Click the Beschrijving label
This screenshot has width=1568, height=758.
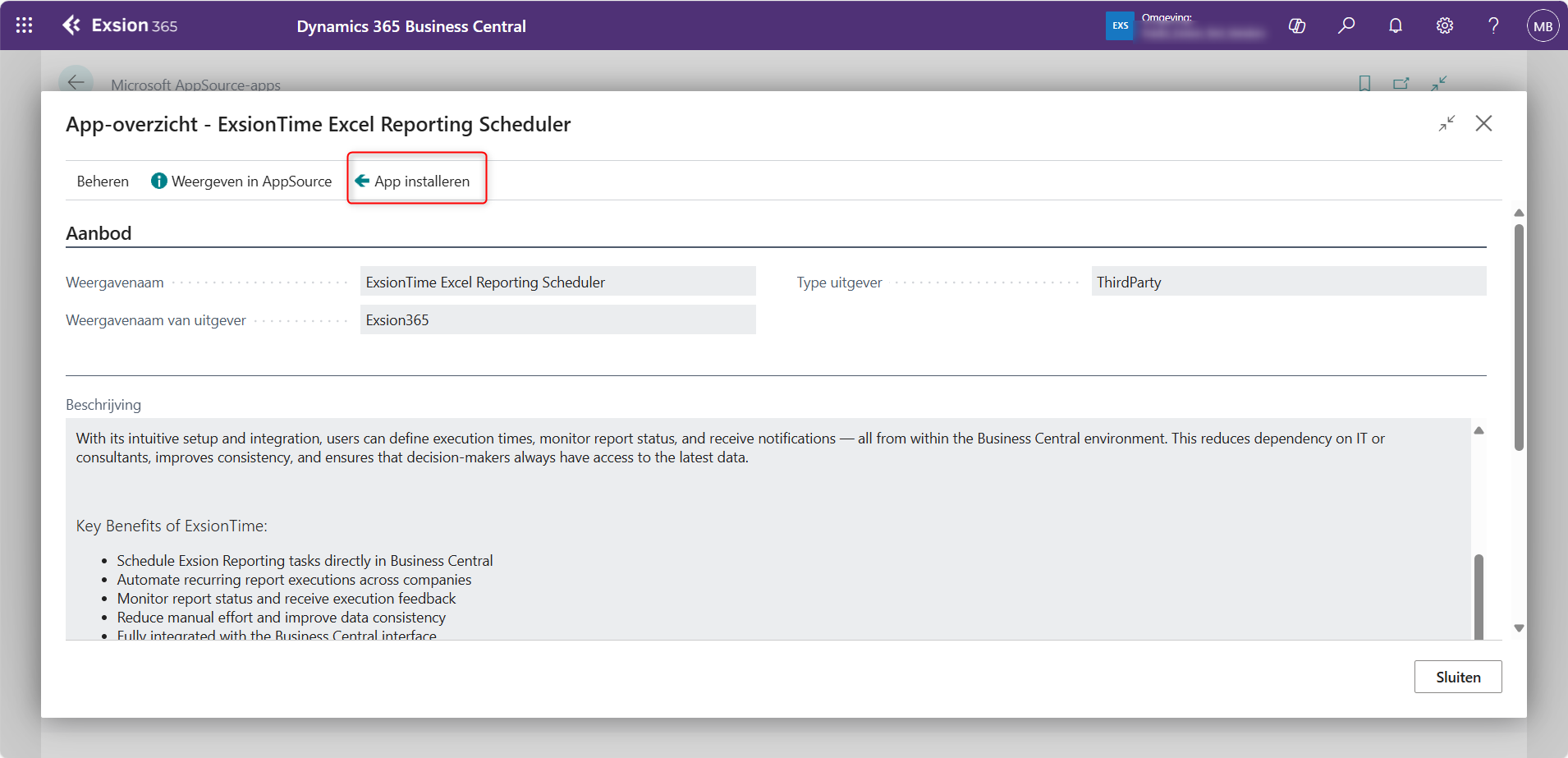click(x=103, y=405)
